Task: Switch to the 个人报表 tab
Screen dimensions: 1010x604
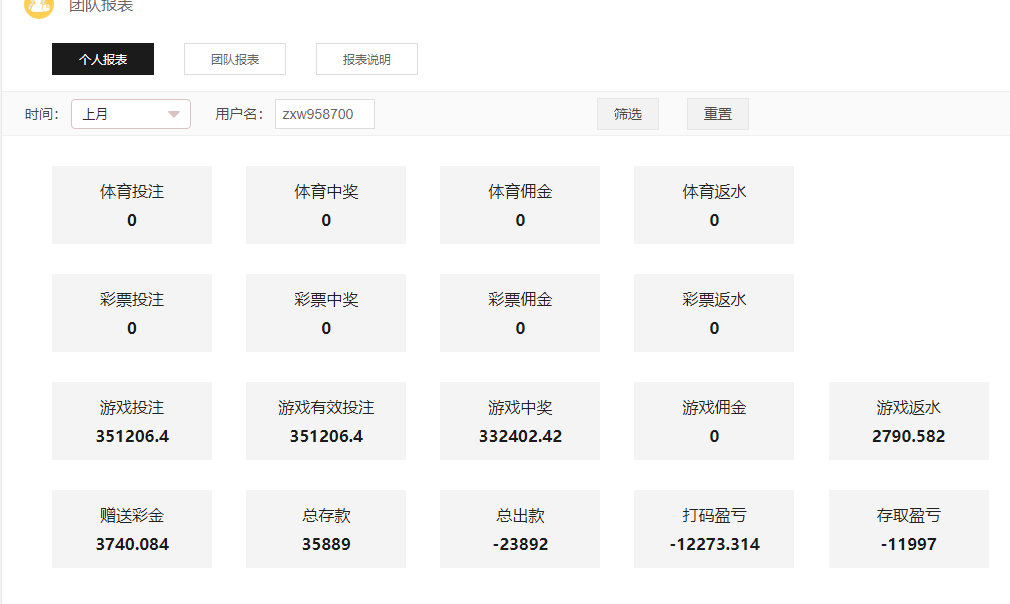Action: [x=103, y=59]
